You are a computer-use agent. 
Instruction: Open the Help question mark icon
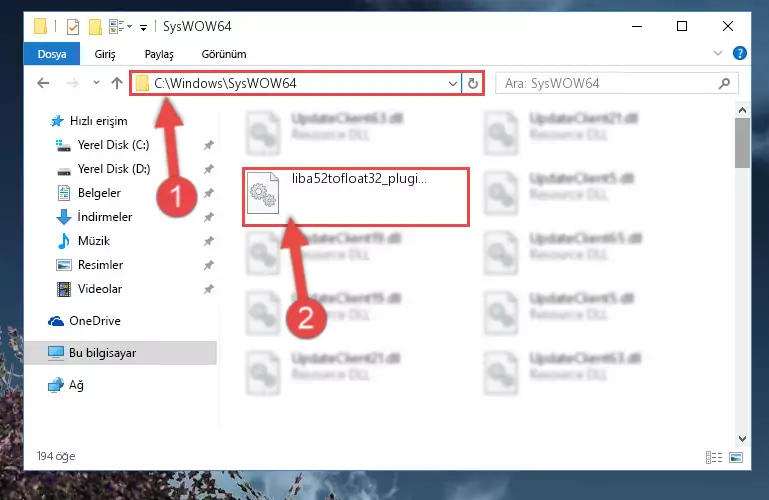click(x=740, y=53)
